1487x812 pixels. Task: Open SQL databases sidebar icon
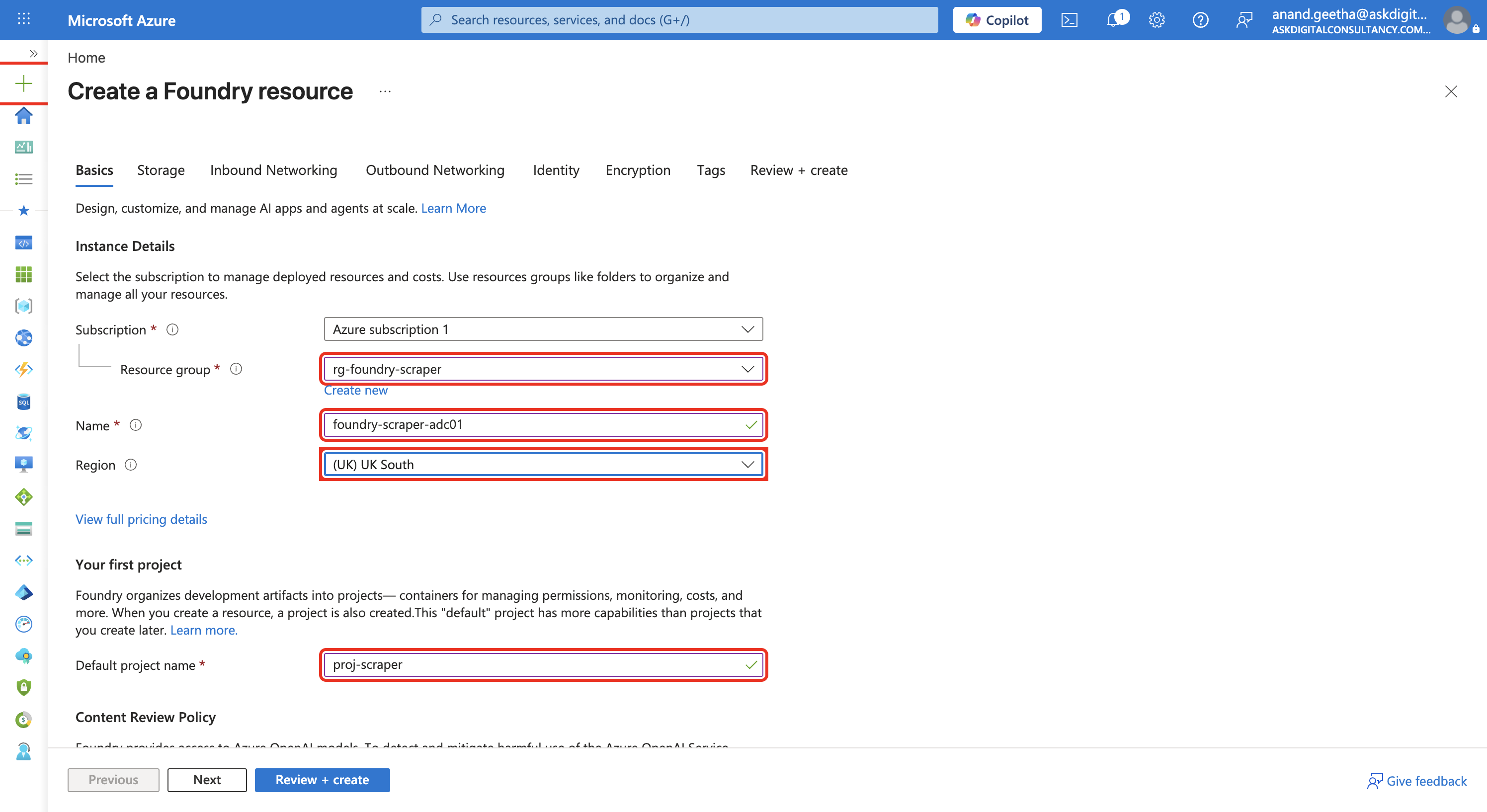(24, 402)
